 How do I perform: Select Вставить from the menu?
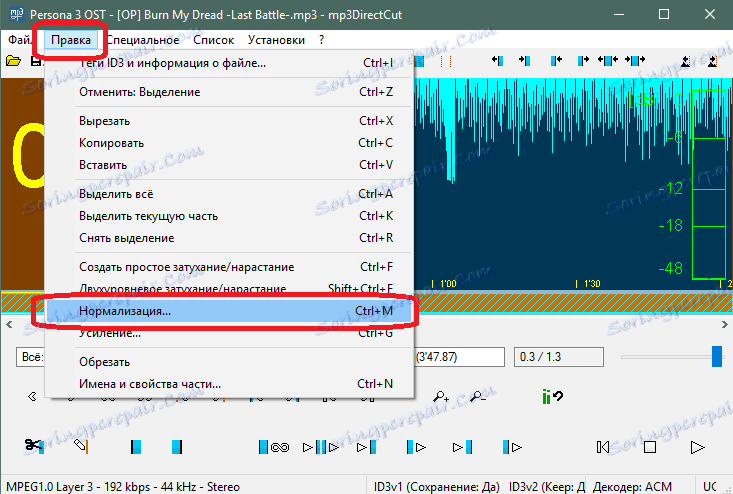(229, 165)
